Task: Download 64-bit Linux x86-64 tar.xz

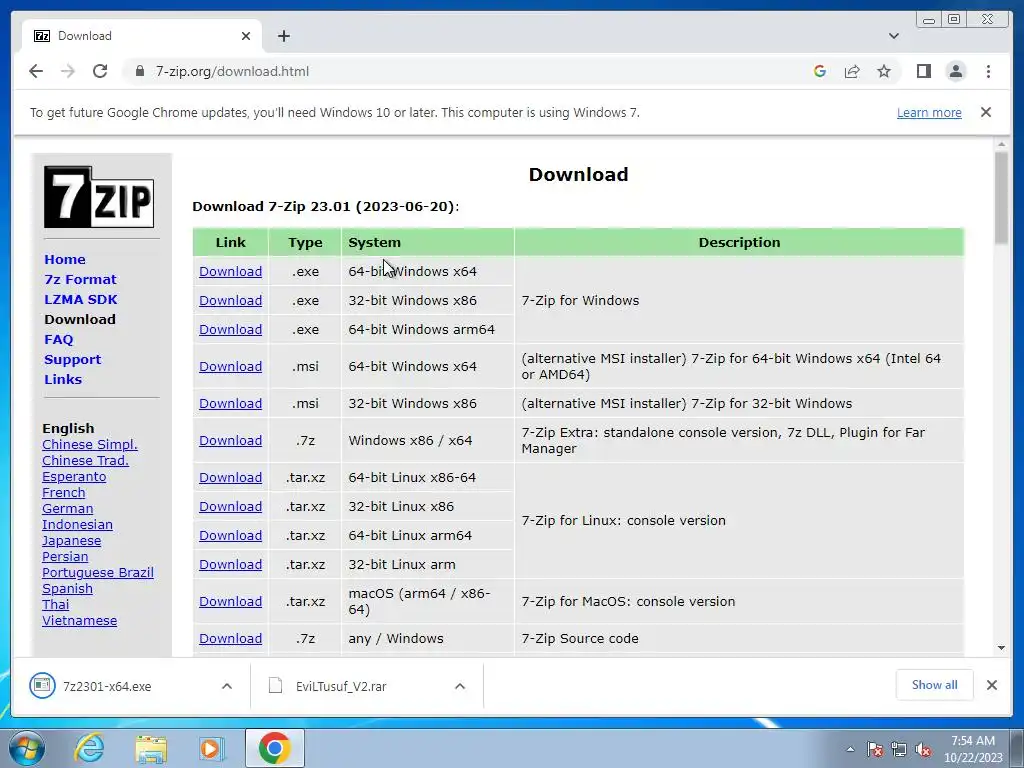Action: [231, 477]
